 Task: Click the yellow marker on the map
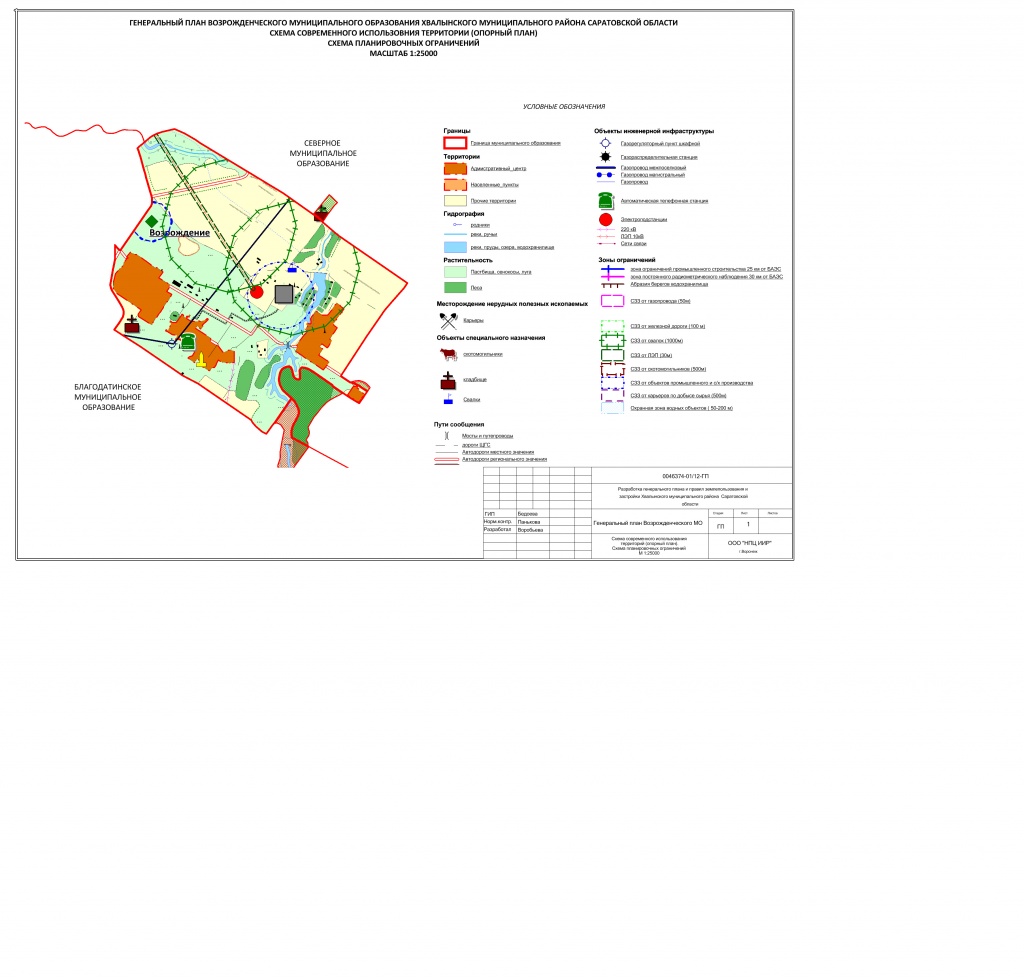pyautogui.click(x=201, y=360)
